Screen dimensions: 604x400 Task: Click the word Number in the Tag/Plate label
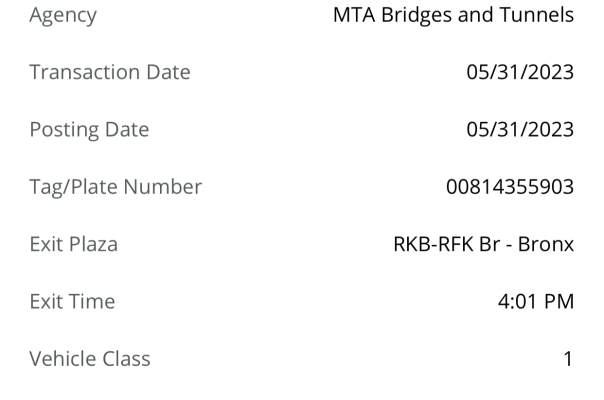(x=163, y=187)
